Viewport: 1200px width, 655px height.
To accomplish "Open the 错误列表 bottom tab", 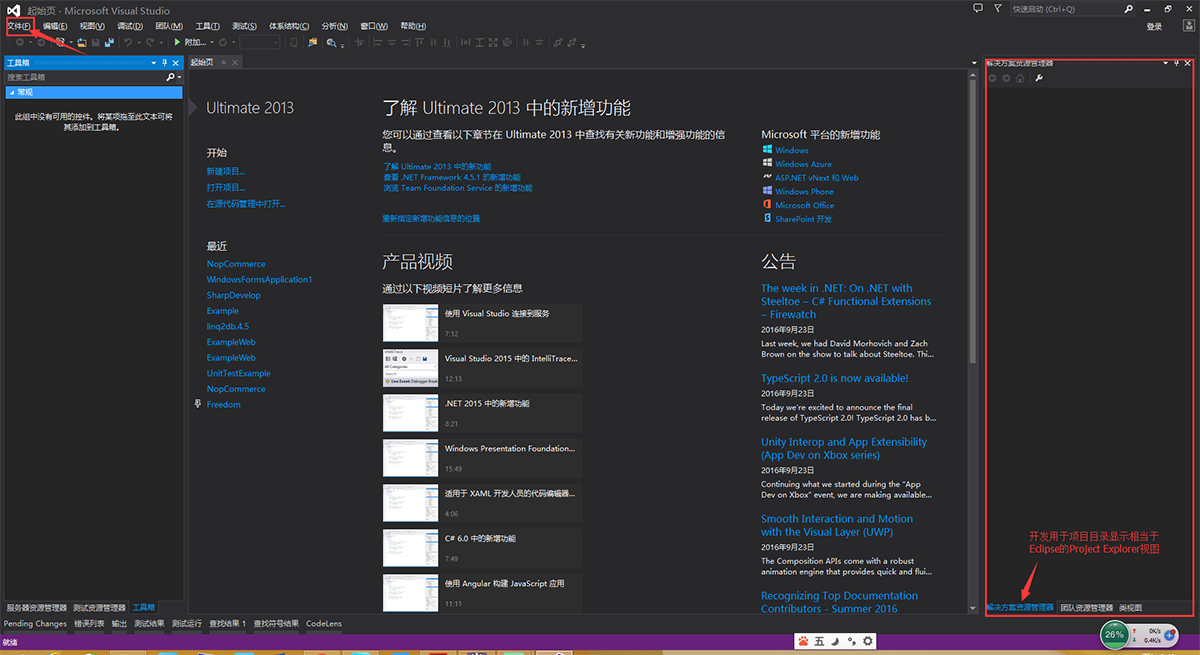I will [x=89, y=623].
